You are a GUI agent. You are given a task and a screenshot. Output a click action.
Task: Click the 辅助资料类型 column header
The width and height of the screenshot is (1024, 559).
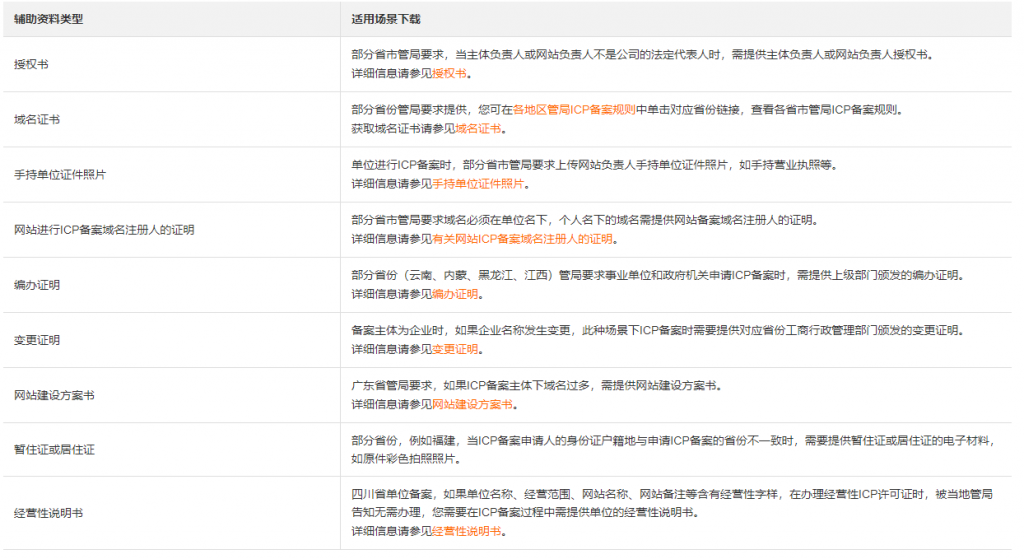[48, 19]
